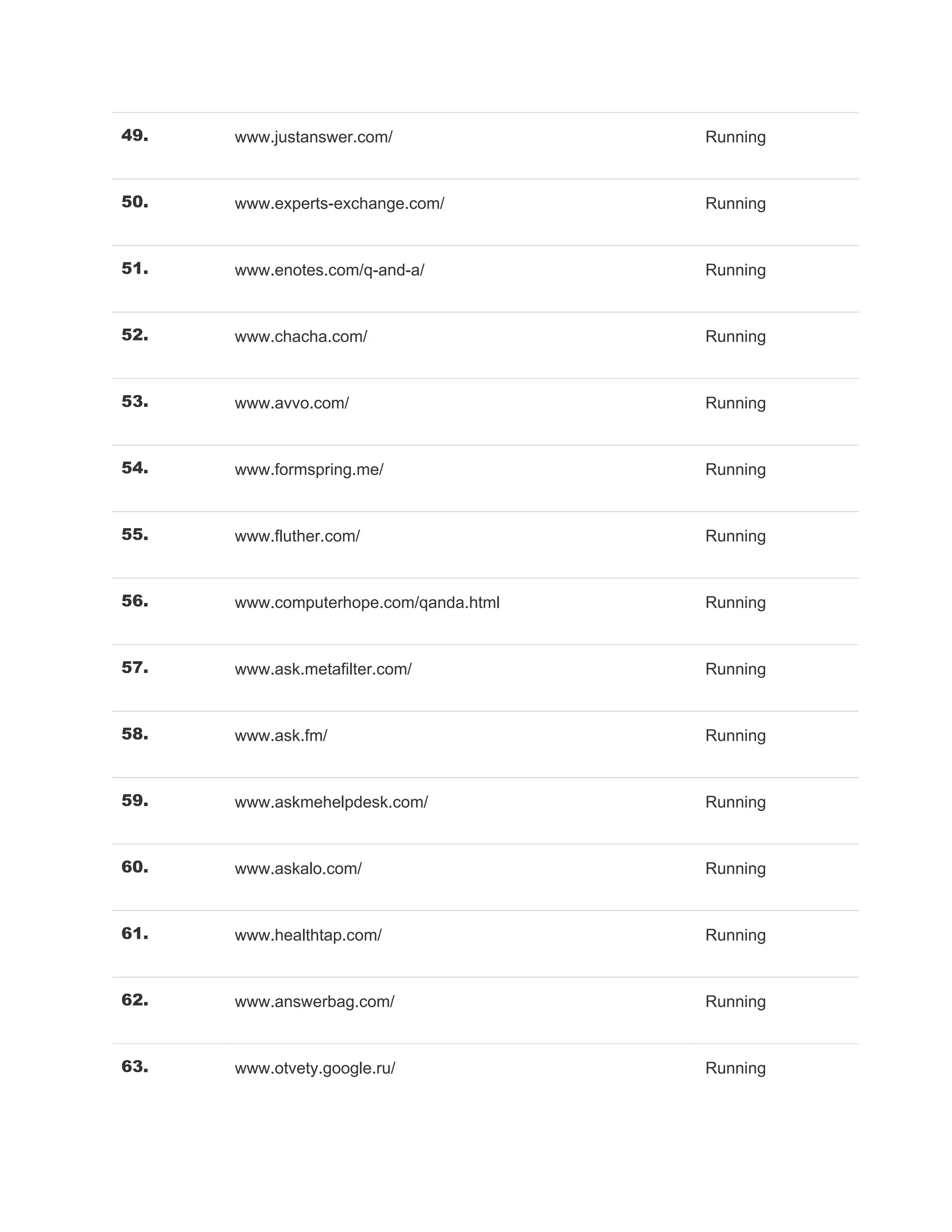Viewport: 952px width, 1232px height.
Task: Click the Running status for chacha.com
Action: [735, 337]
